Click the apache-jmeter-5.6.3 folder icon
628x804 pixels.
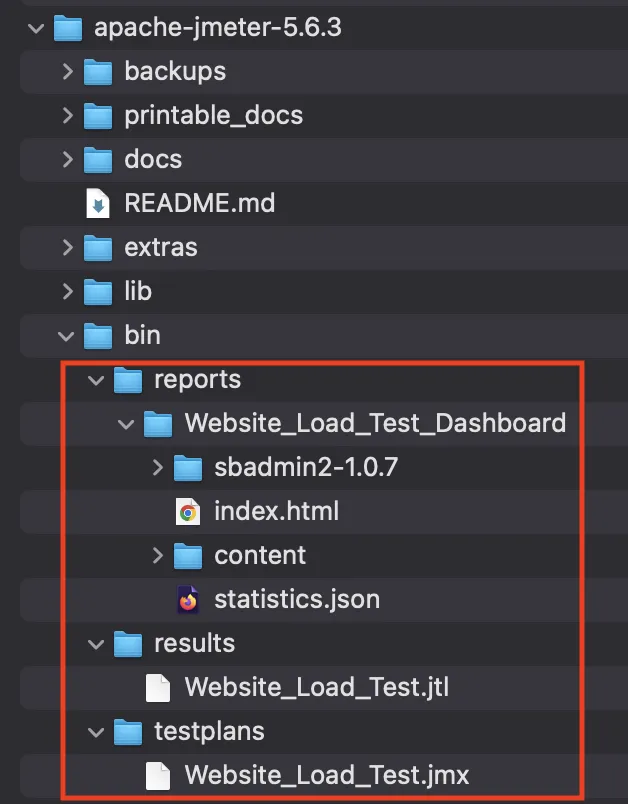coord(68,28)
